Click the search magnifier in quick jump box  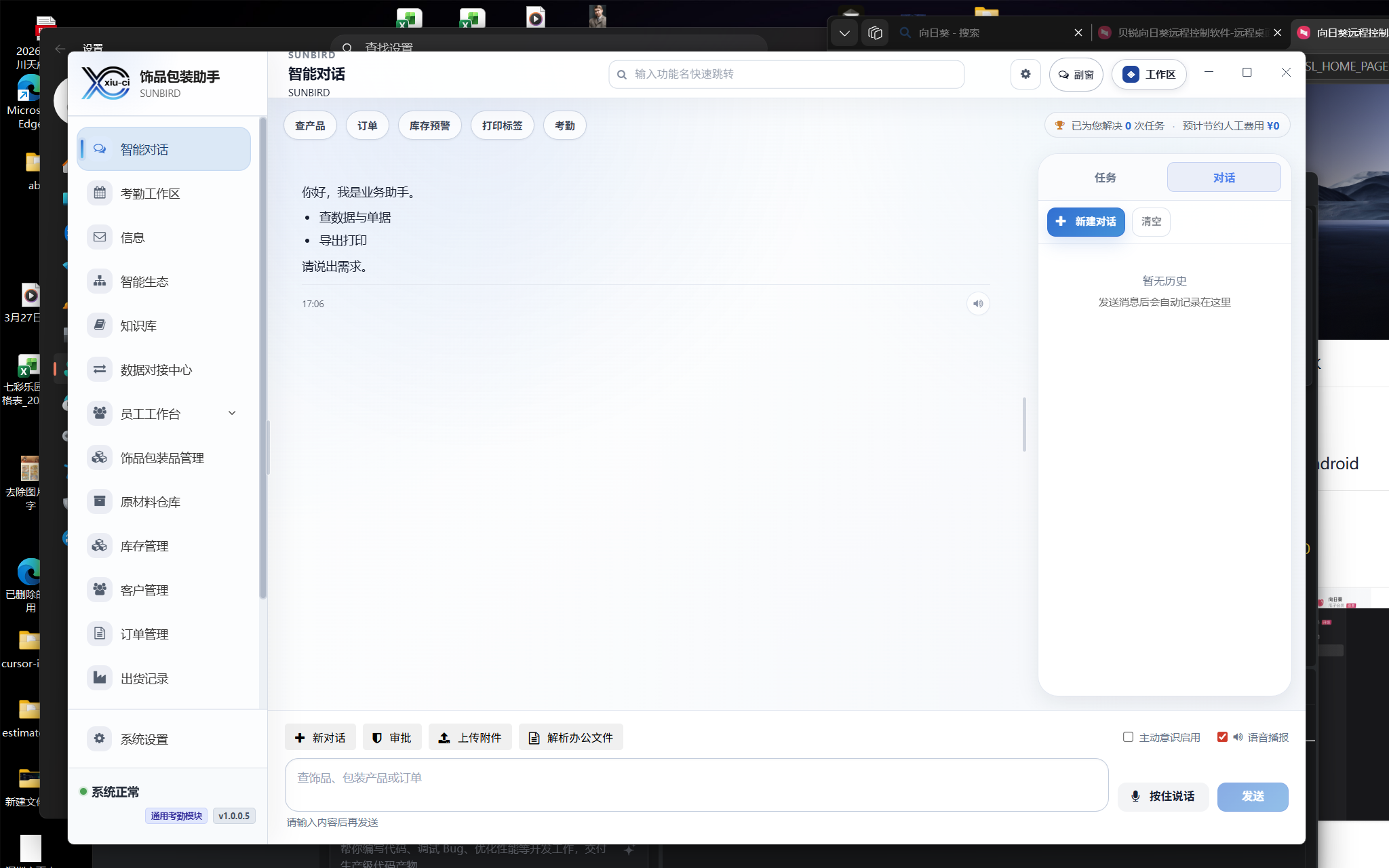tap(622, 75)
